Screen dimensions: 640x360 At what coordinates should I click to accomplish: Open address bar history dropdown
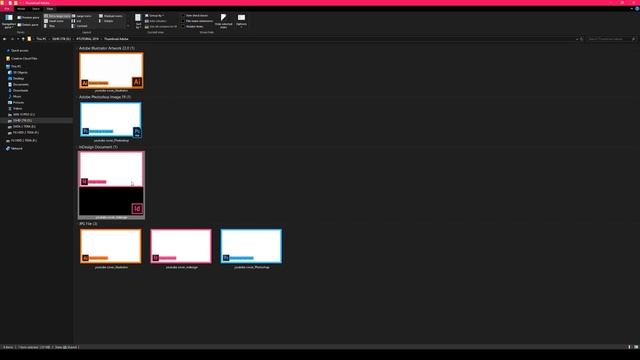577,39
